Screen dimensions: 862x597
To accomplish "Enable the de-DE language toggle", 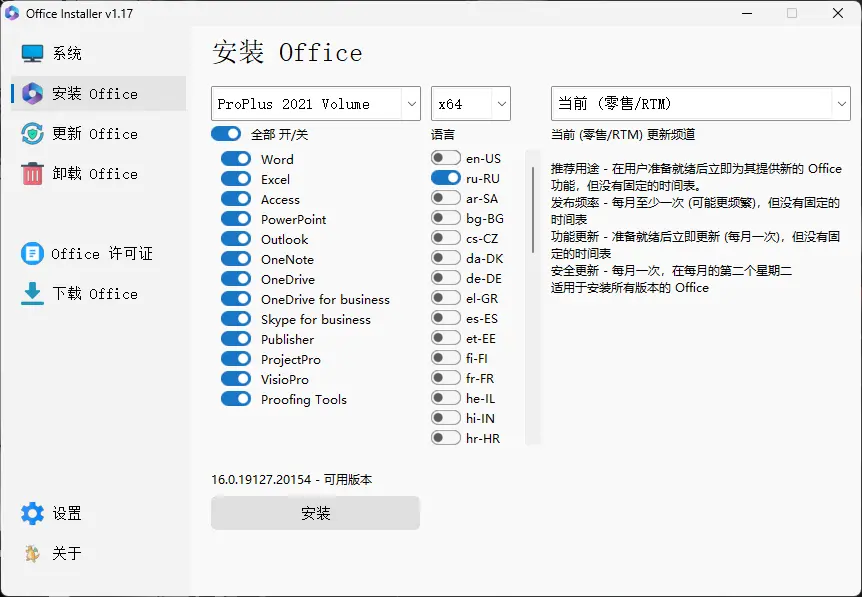I will 446,278.
